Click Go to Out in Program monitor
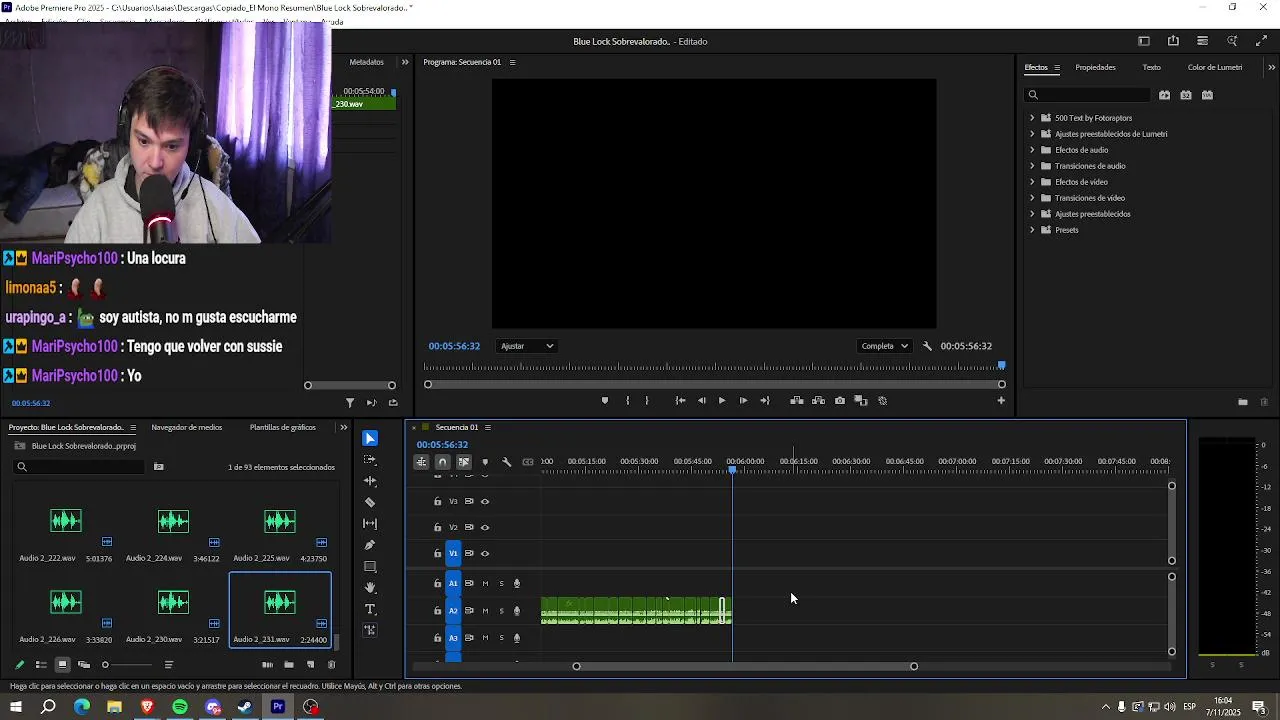The height and width of the screenshot is (720, 1280). click(765, 400)
